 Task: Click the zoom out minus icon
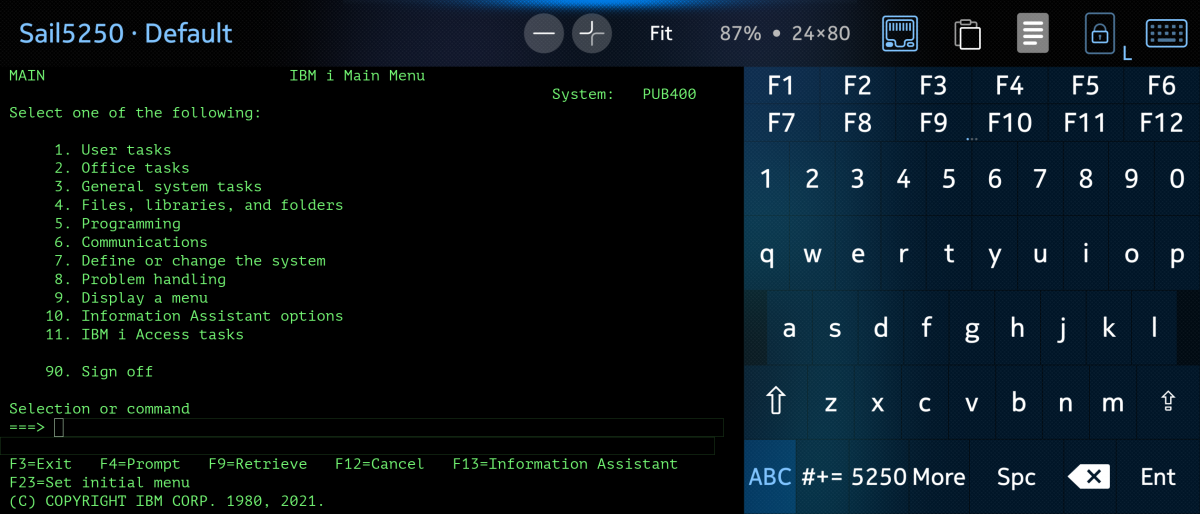point(544,34)
